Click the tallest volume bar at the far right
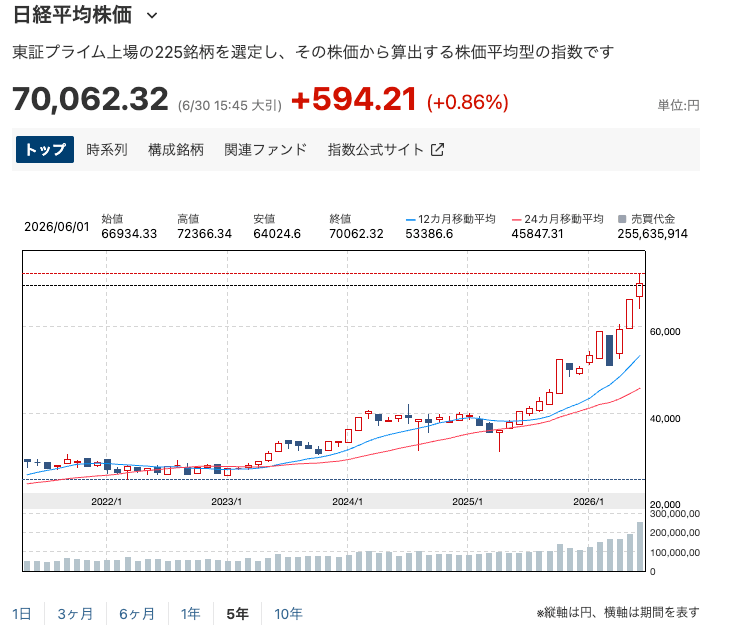Screen dimensions: 734x629 (640, 546)
